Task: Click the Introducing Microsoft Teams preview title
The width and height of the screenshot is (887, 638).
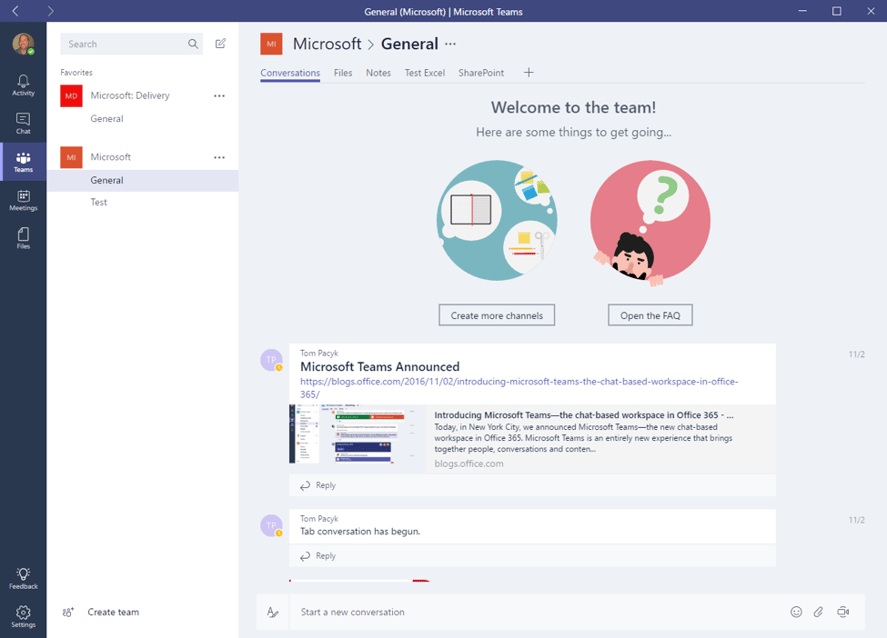Action: coord(584,415)
